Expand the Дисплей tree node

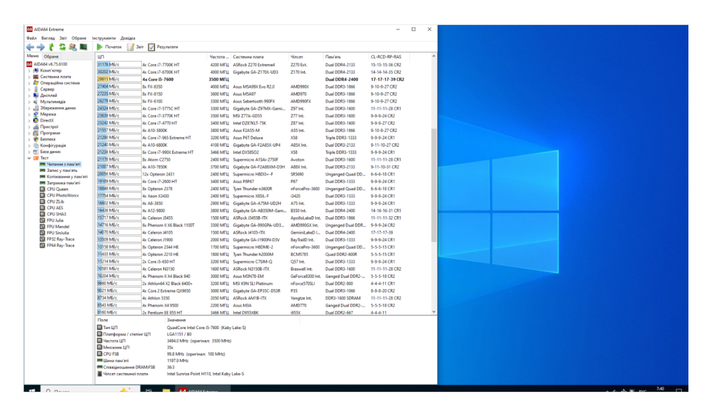tap(29, 95)
